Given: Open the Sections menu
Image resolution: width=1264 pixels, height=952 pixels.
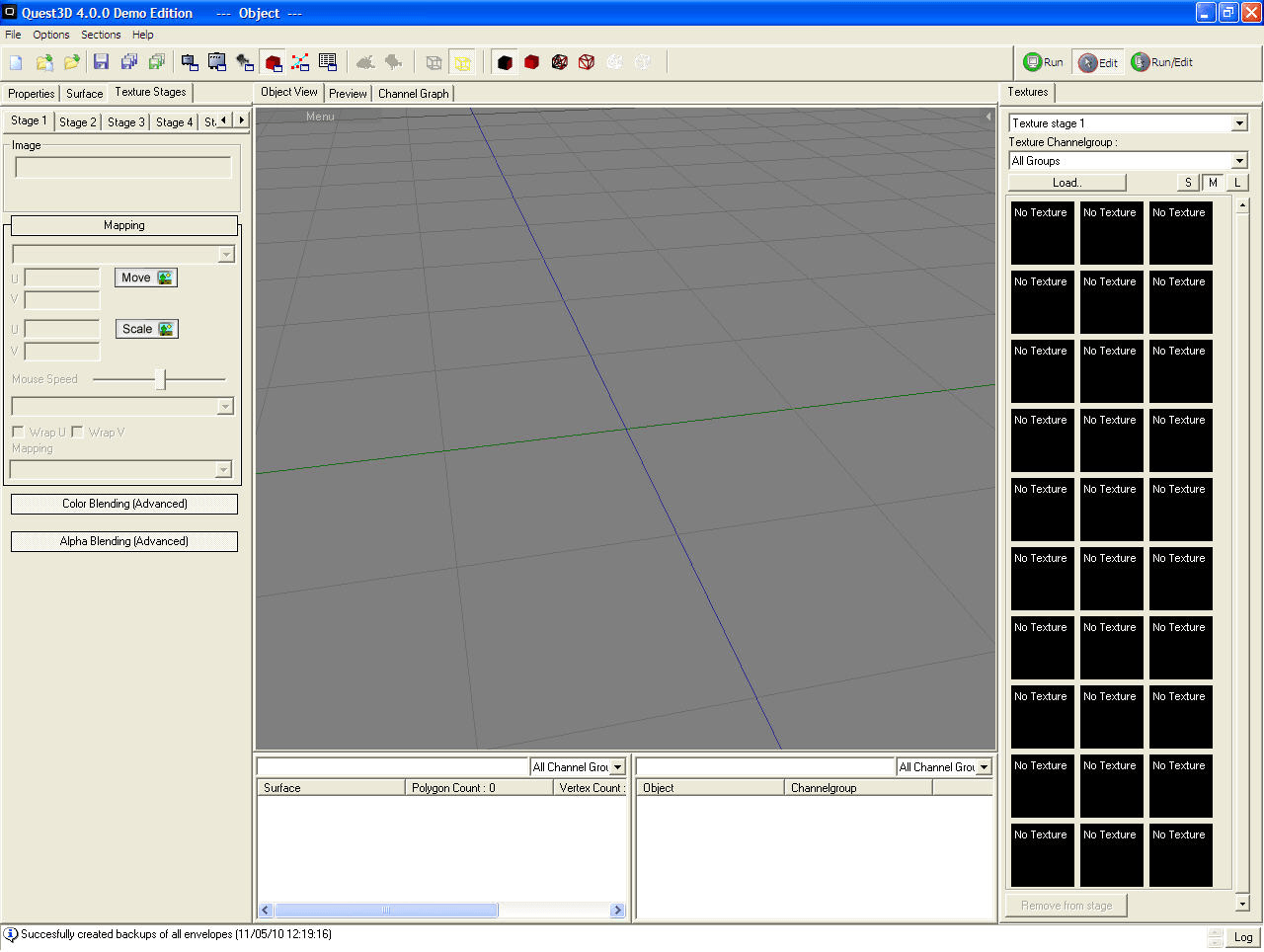Looking at the screenshot, I should coord(101,35).
